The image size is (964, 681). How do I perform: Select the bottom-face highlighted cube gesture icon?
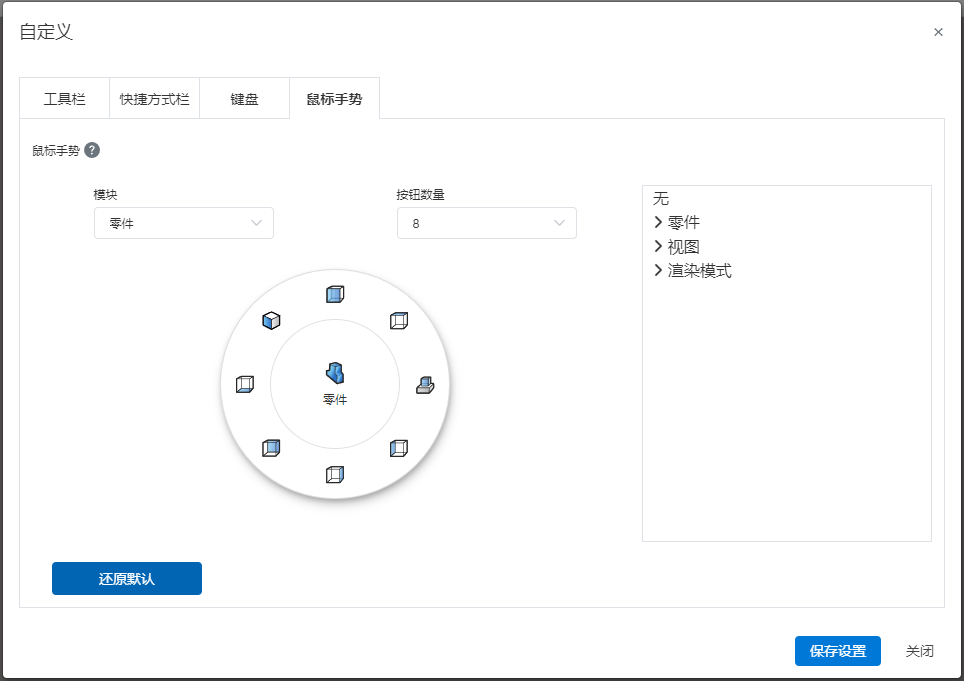coord(245,384)
